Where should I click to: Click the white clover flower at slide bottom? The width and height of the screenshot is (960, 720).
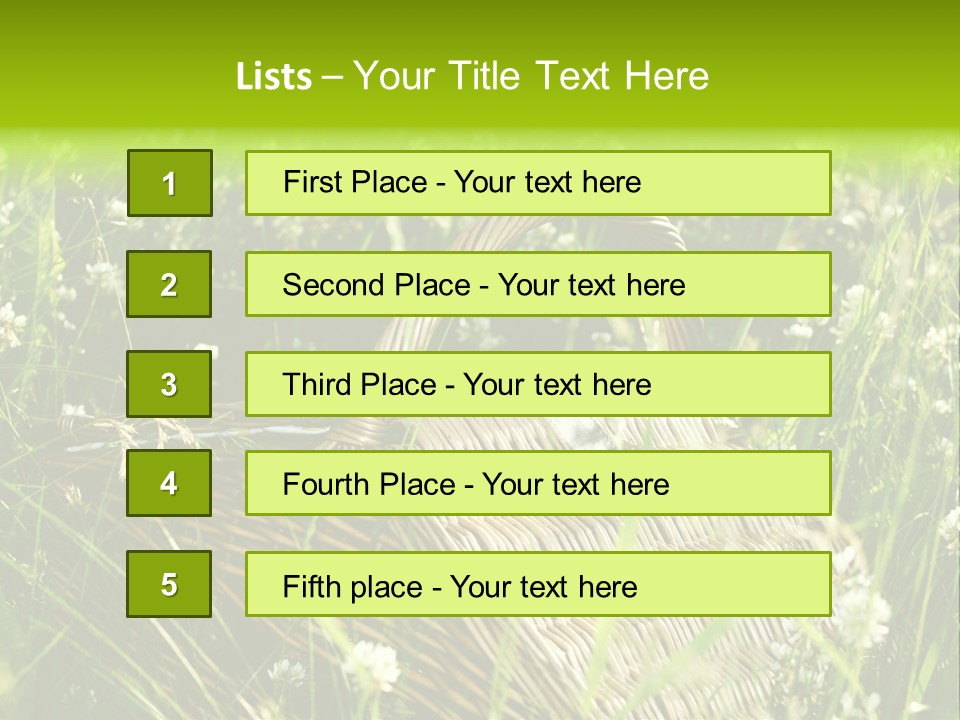click(x=373, y=662)
